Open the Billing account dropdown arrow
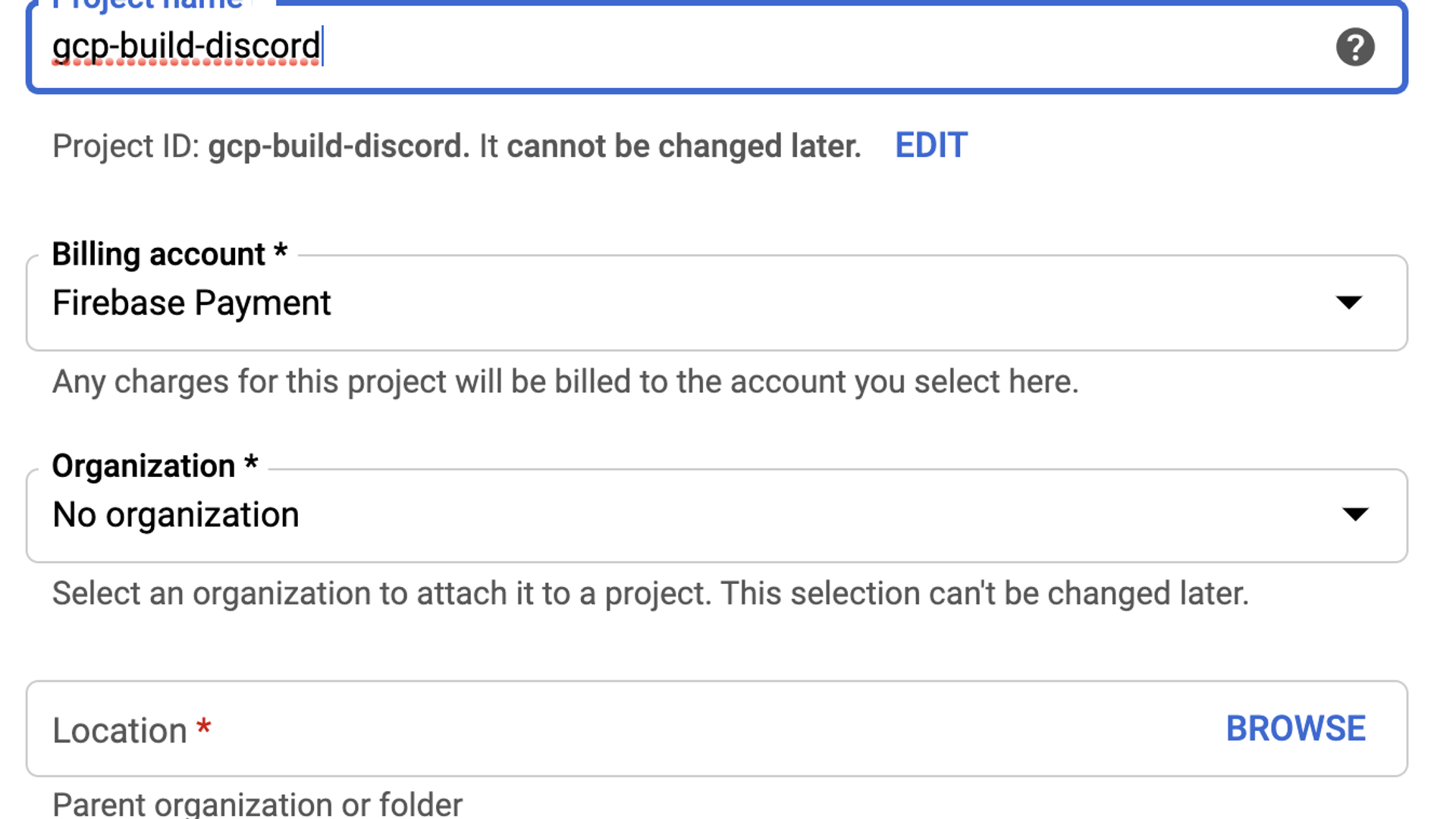This screenshot has width=1456, height=819. (1348, 303)
